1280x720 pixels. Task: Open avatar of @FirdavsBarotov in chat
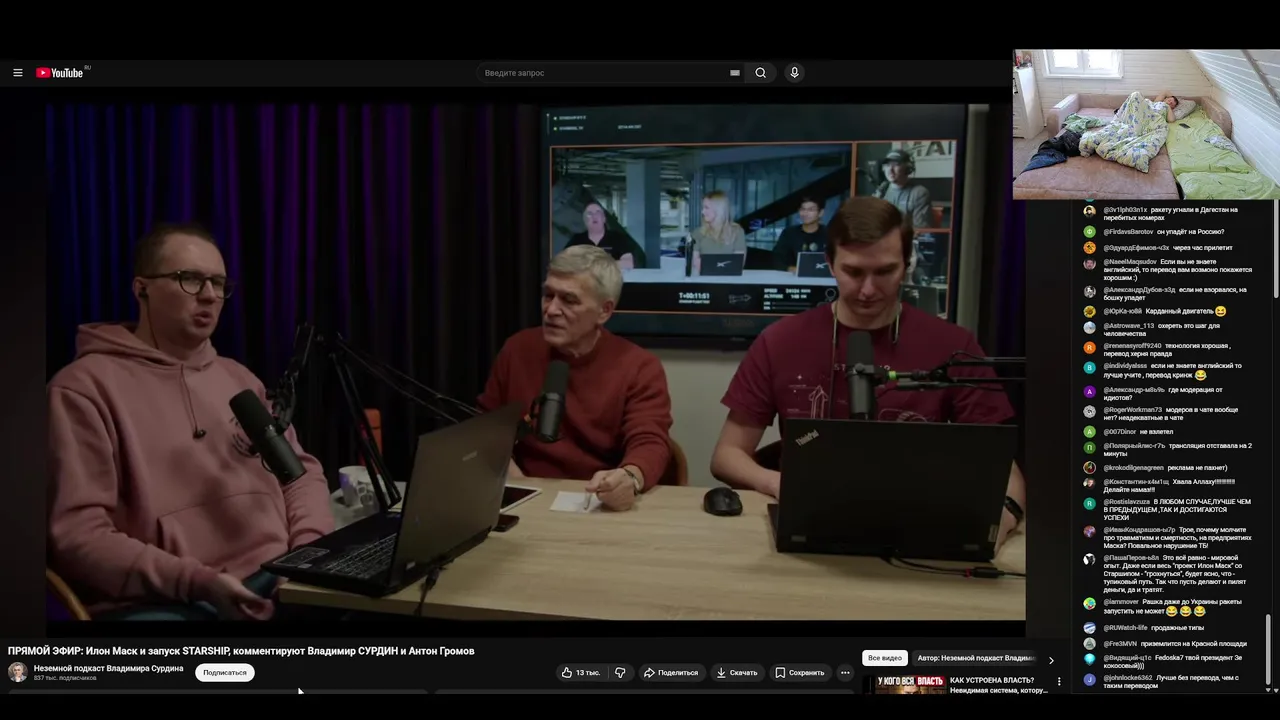1089,232
